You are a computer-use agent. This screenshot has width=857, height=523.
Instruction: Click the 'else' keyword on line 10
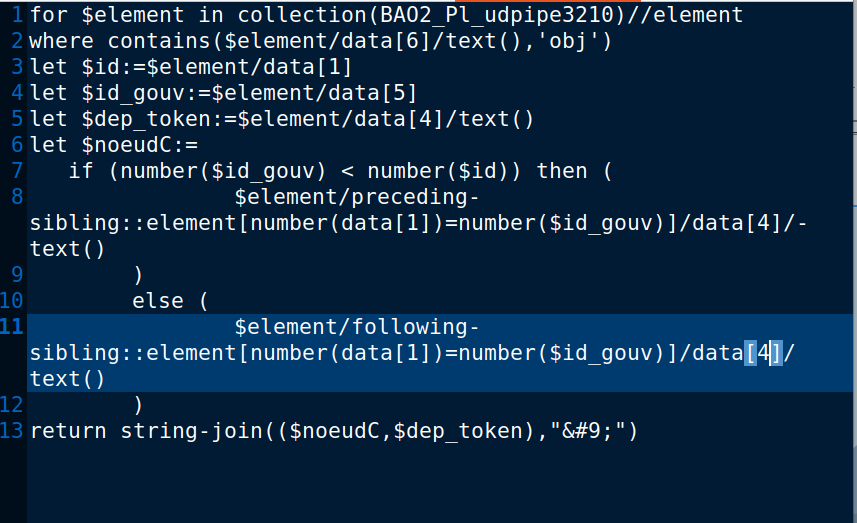tap(158, 301)
